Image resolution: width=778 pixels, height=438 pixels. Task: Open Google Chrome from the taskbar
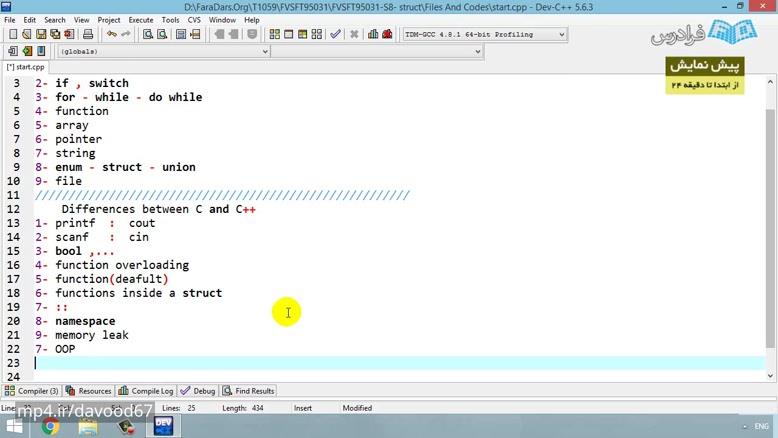pos(50,427)
